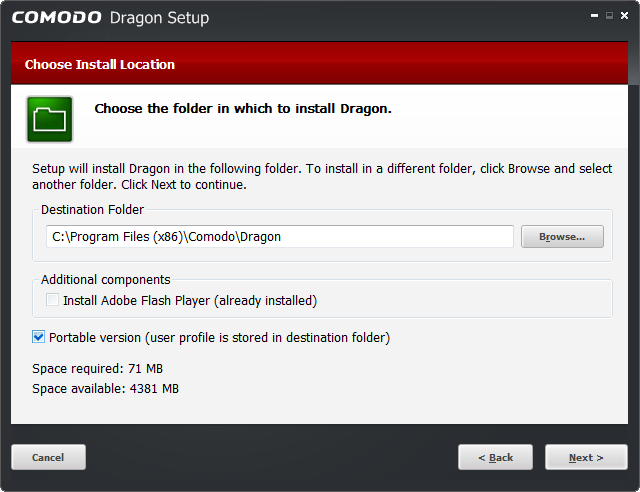Click the Space required text

98,368
